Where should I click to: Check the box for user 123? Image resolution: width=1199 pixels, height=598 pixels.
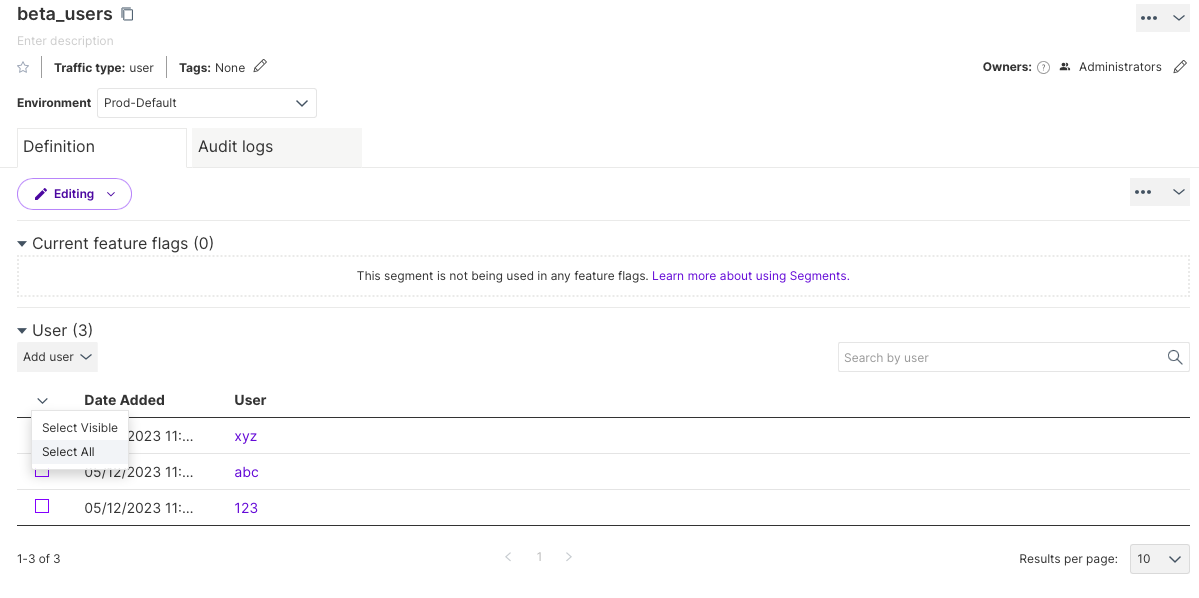click(x=42, y=507)
